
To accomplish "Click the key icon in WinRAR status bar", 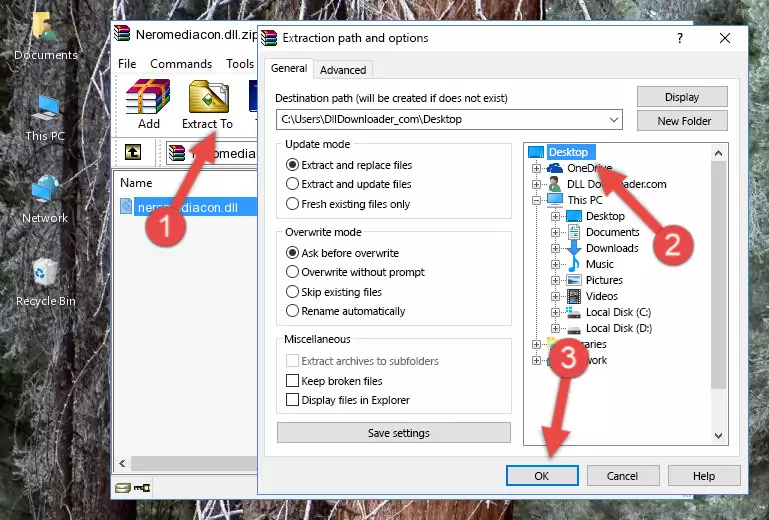I will click(142, 488).
